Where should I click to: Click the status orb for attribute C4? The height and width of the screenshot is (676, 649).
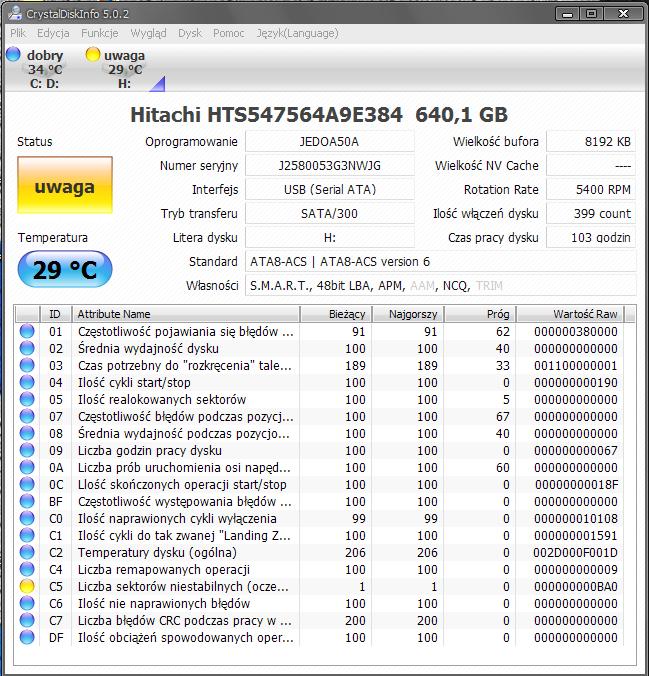coord(27,569)
